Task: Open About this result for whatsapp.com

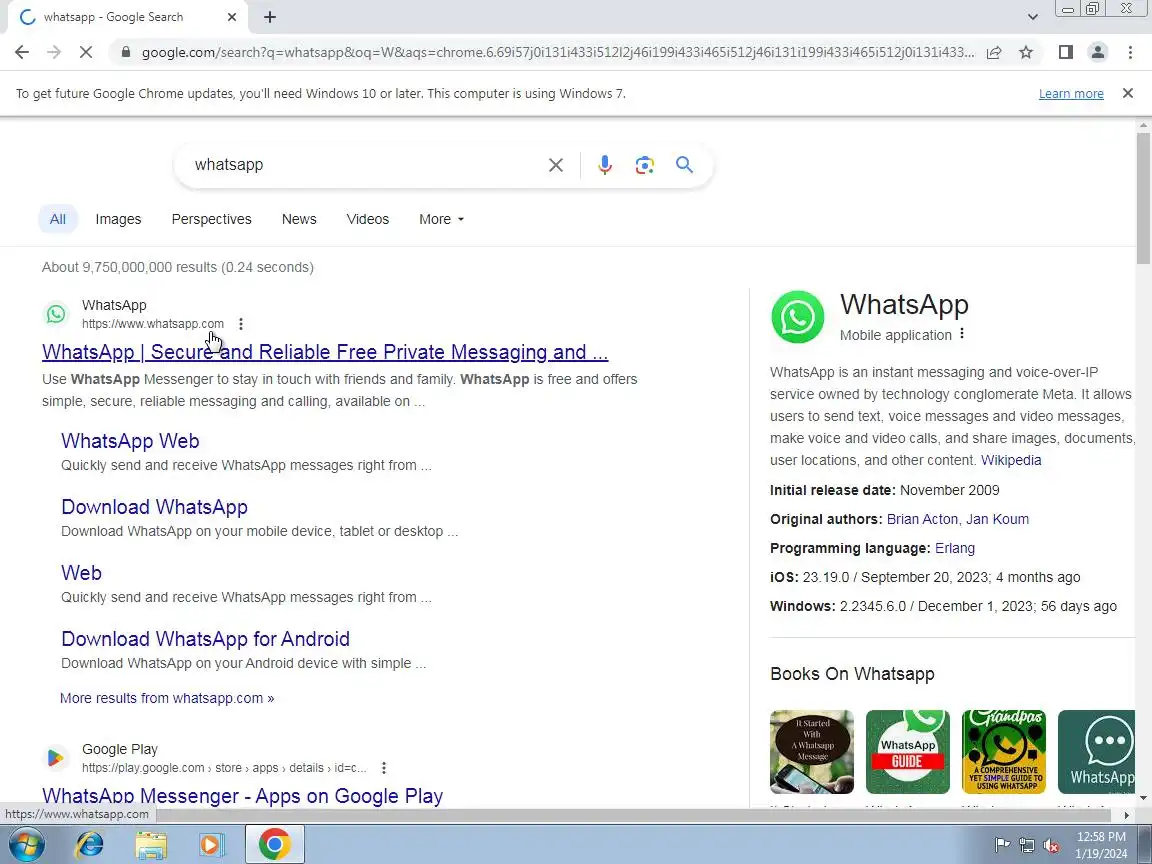Action: [x=241, y=324]
